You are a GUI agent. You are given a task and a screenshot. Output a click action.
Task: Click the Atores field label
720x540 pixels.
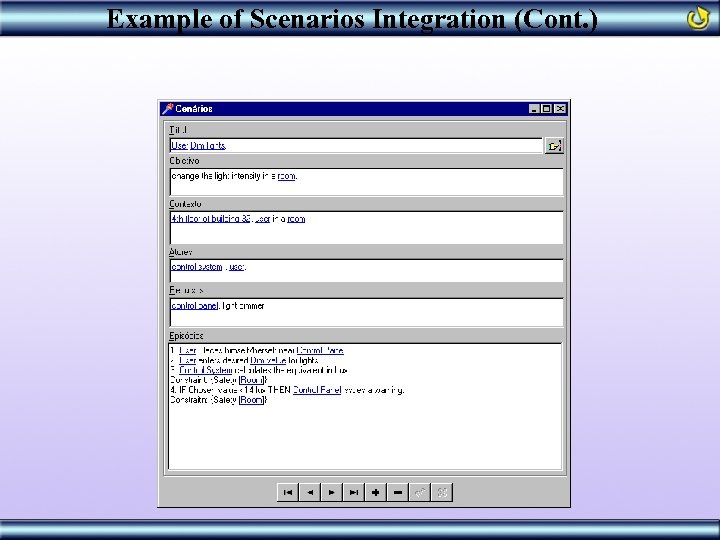coord(180,252)
